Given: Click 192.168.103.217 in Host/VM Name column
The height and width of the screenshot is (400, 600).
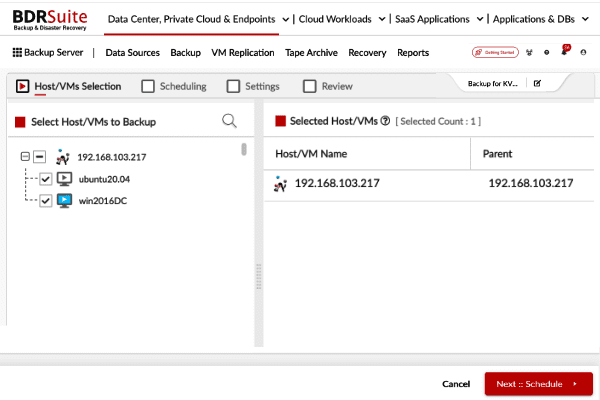Looking at the screenshot, I should [x=337, y=183].
